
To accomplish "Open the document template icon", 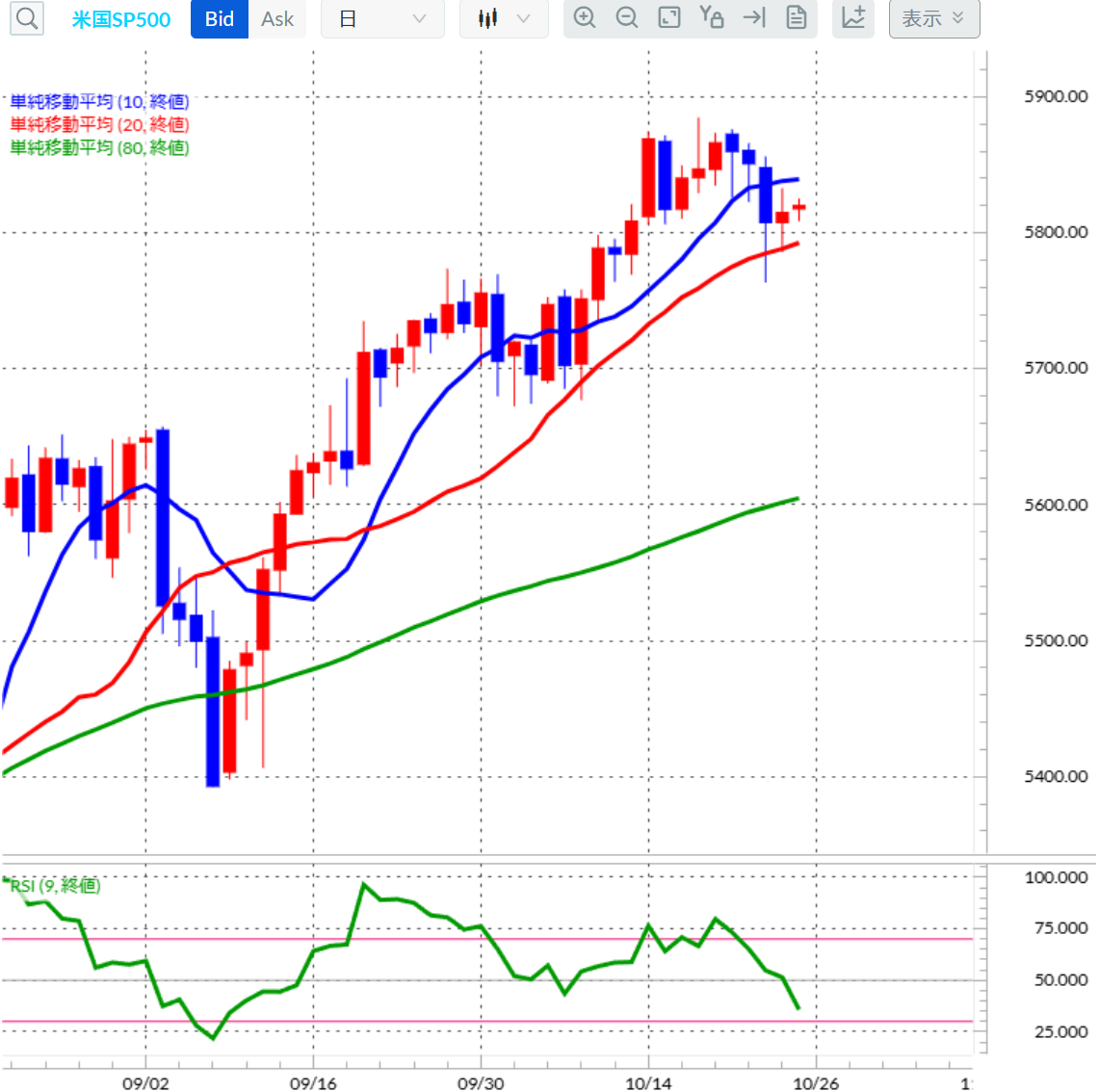I will [797, 17].
